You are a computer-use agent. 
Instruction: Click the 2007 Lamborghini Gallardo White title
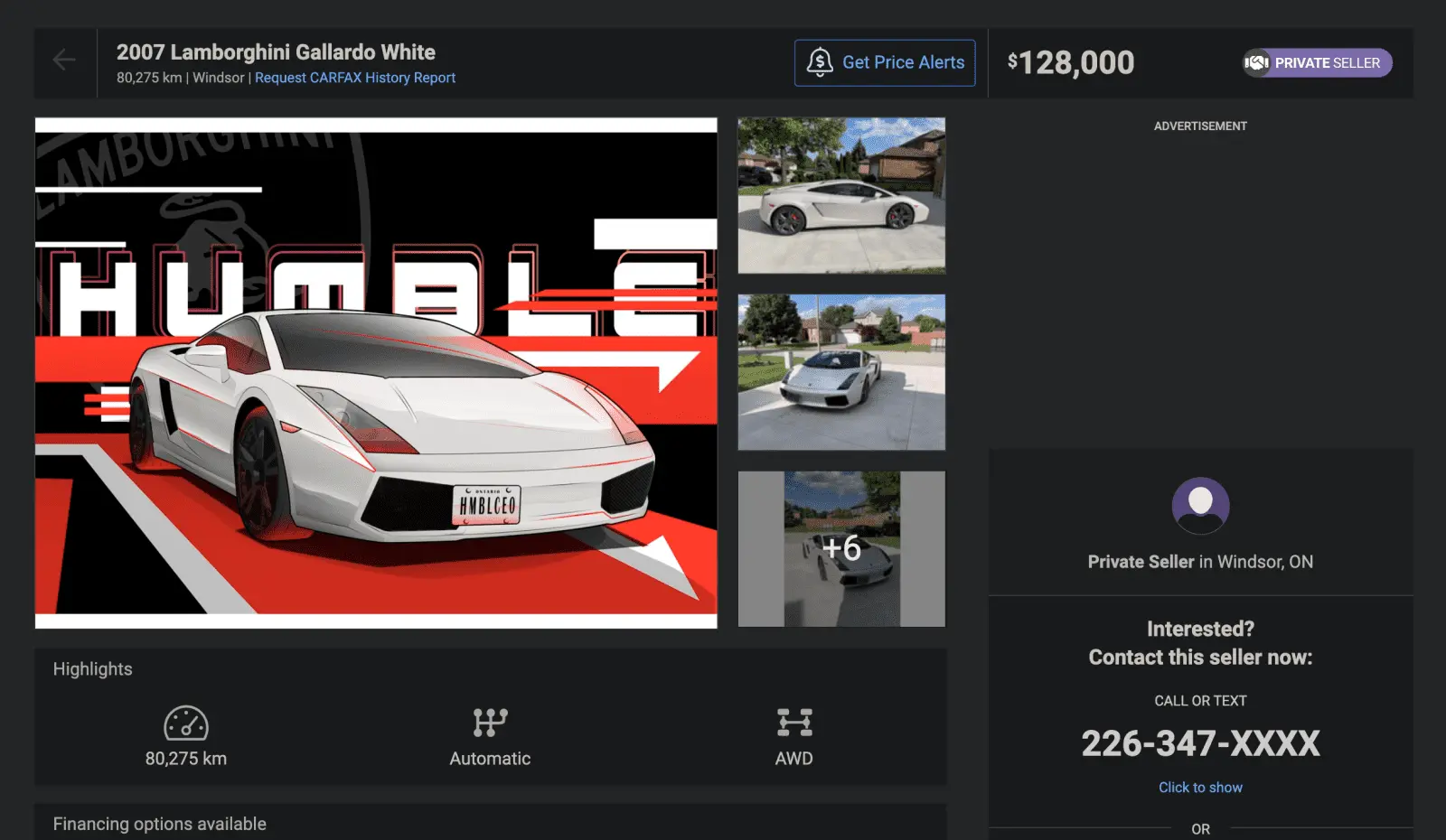276,52
